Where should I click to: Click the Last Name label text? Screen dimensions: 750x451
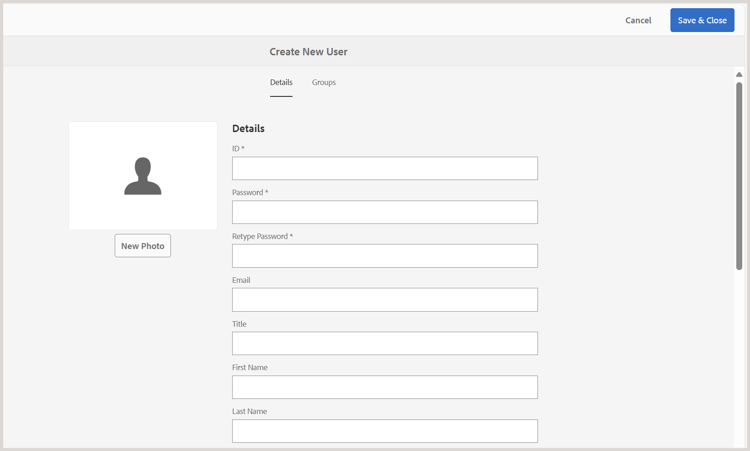point(250,411)
